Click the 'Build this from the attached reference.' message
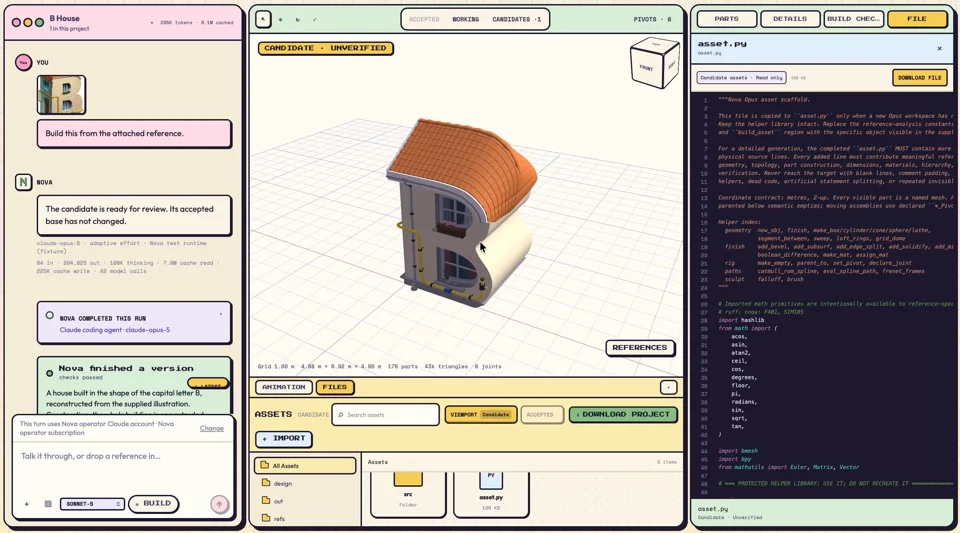This screenshot has height=533, width=960. coord(134,133)
